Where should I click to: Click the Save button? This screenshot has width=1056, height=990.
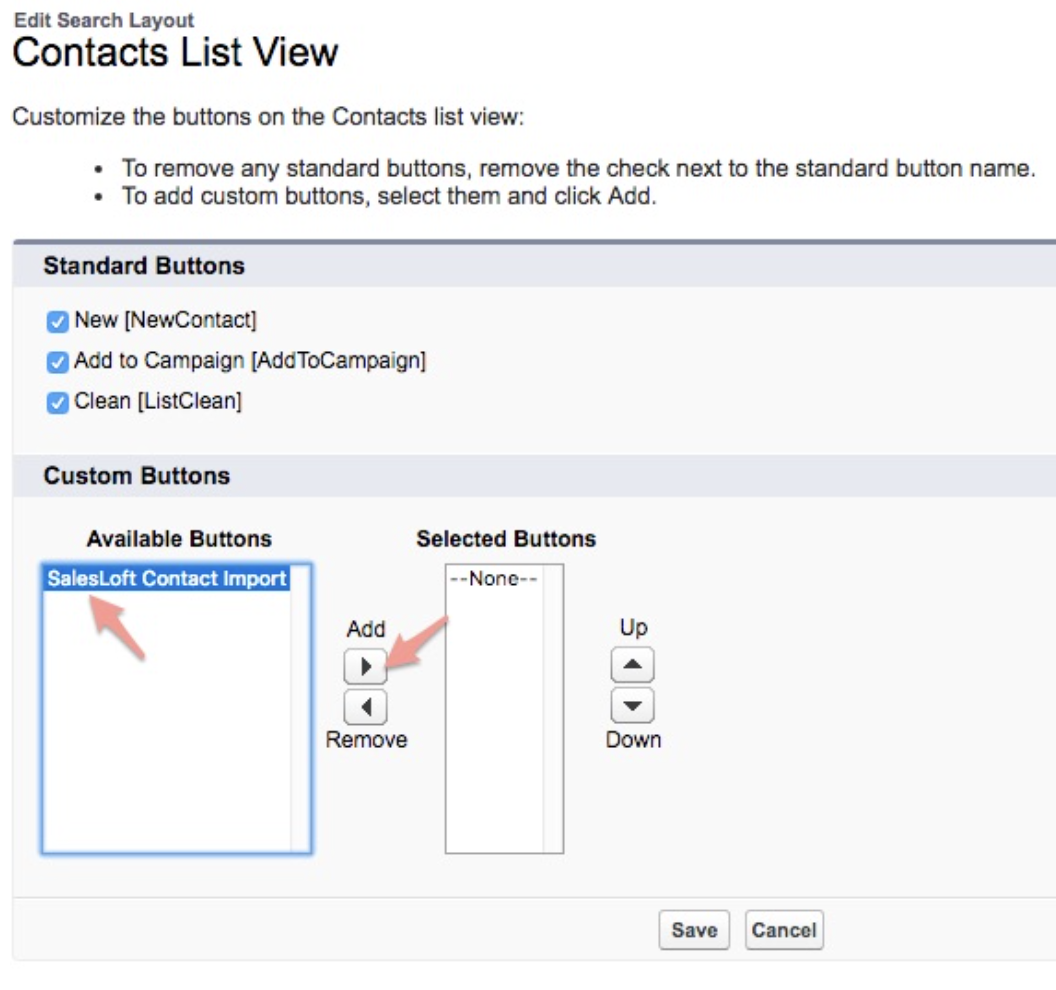[694, 930]
